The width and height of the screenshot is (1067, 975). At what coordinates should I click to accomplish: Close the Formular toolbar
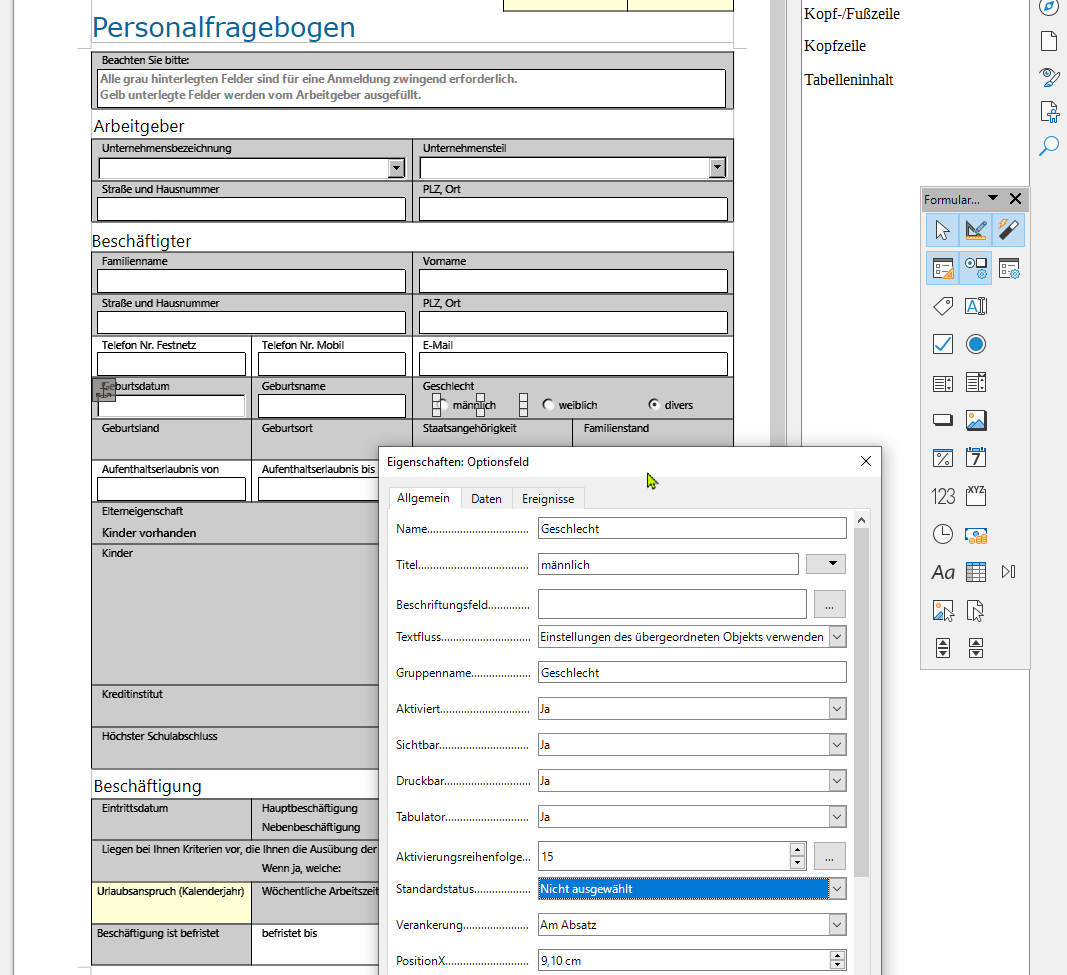(1015, 199)
